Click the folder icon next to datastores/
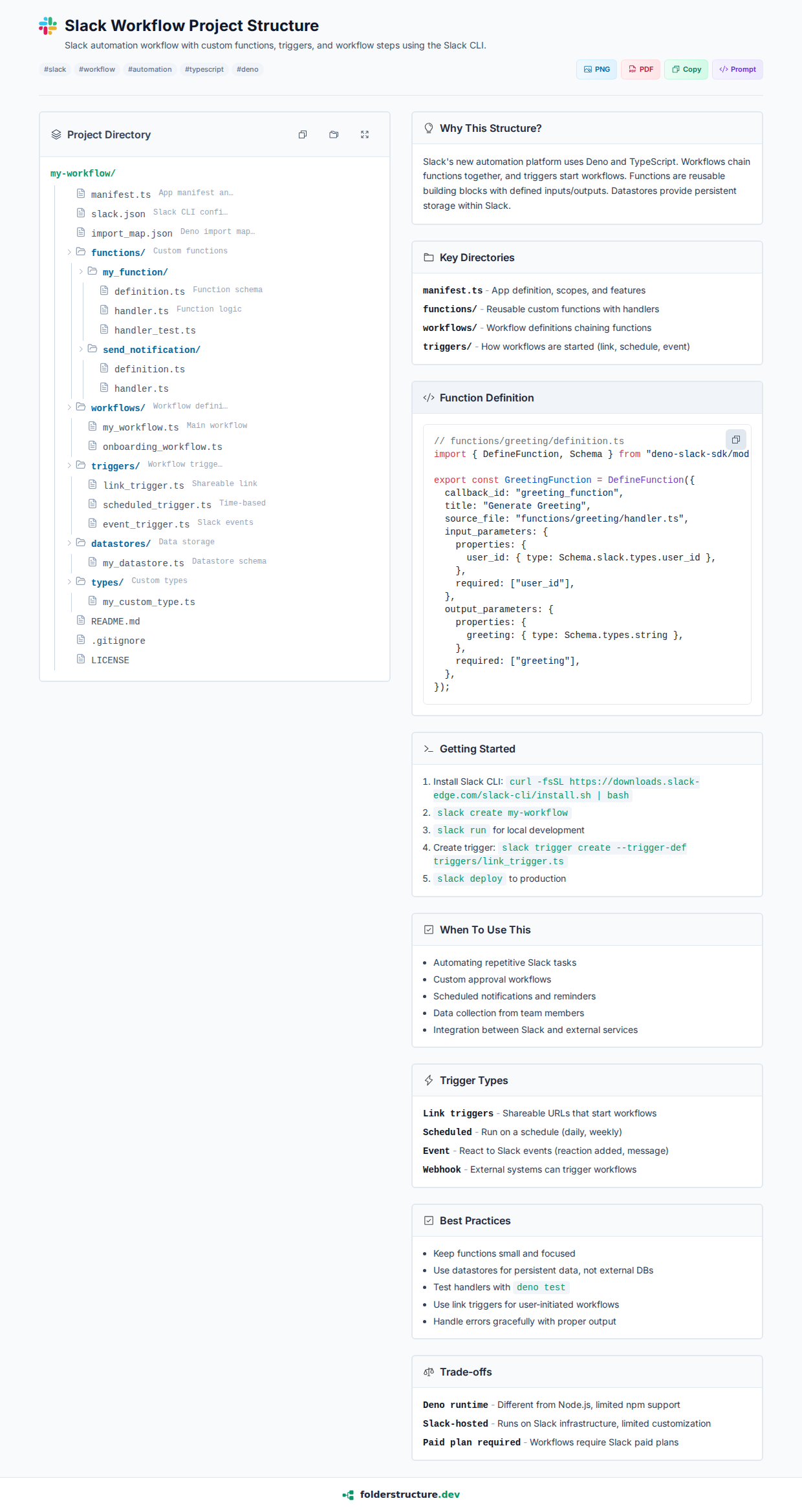The width and height of the screenshot is (802, 1512). 81,542
